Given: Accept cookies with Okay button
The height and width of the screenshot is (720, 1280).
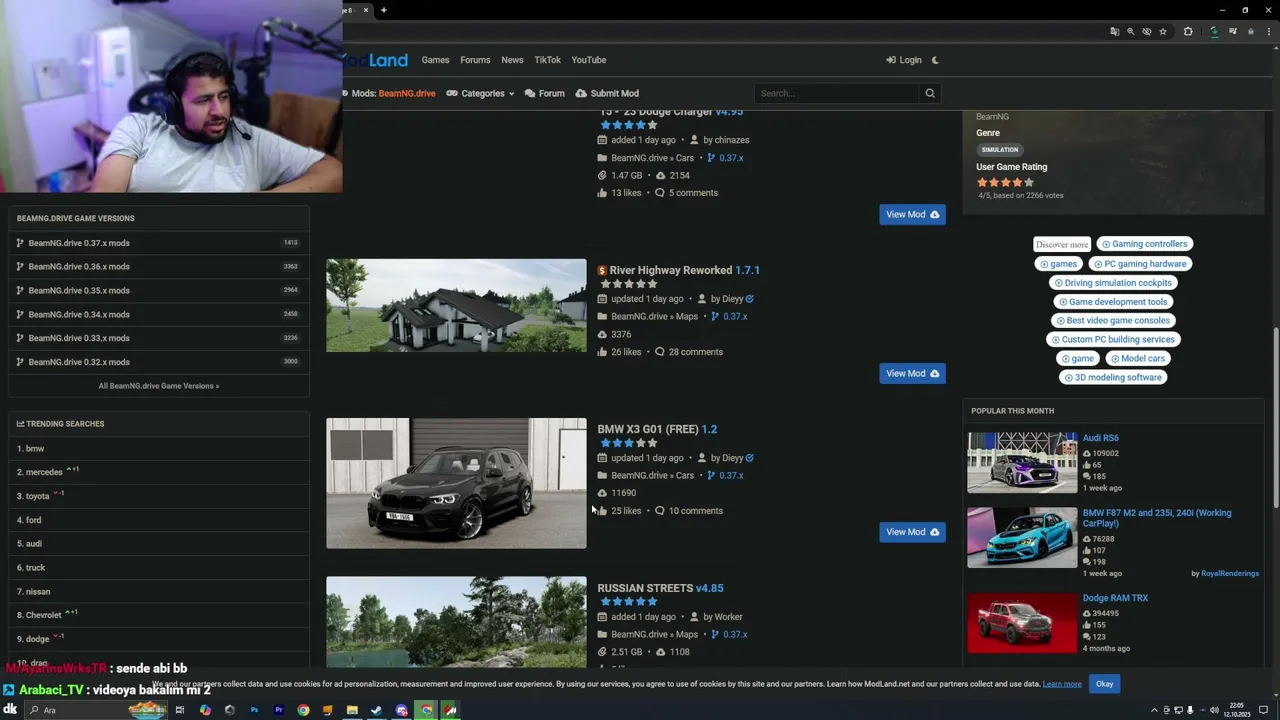Looking at the screenshot, I should (x=1104, y=684).
